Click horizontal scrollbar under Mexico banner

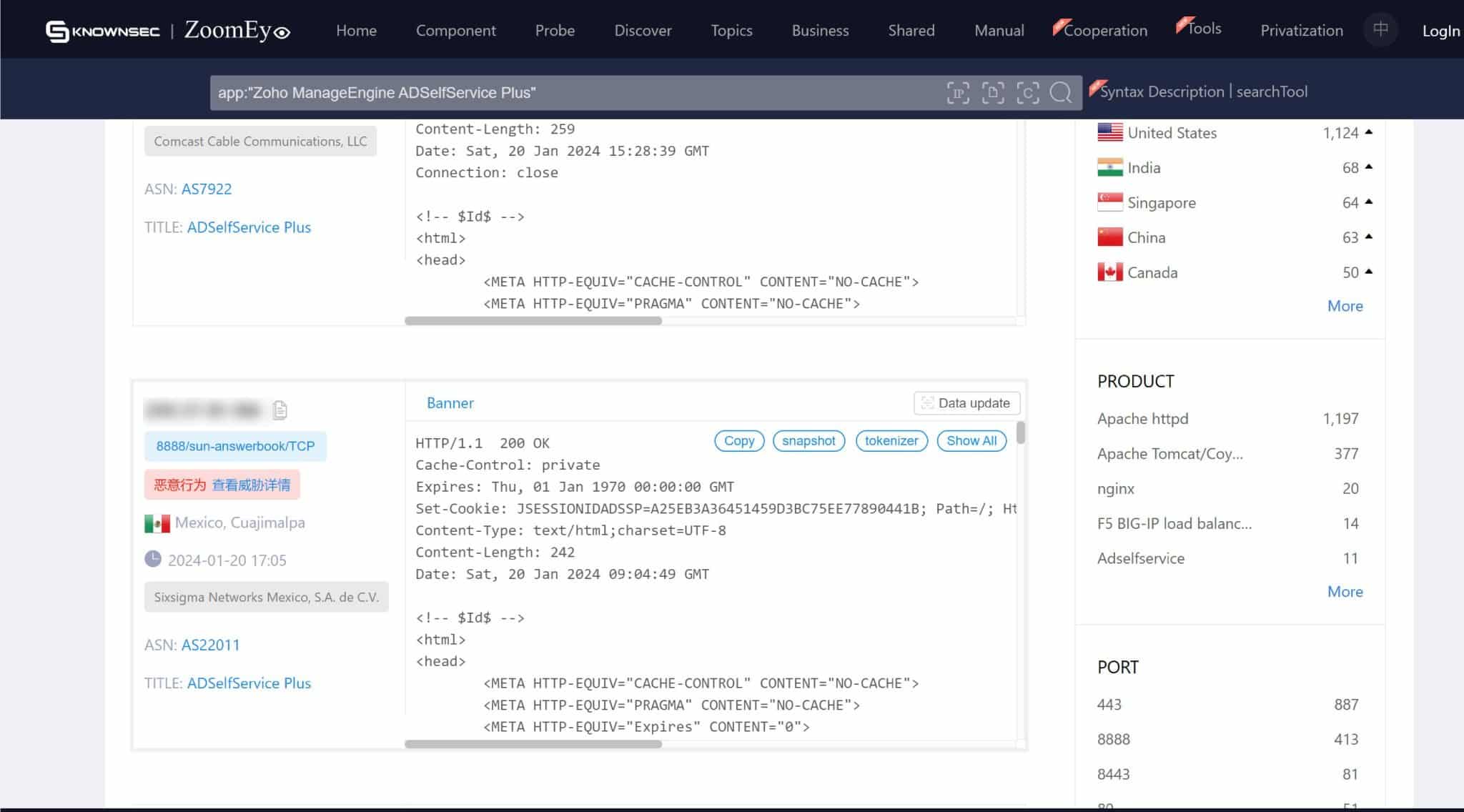point(533,744)
